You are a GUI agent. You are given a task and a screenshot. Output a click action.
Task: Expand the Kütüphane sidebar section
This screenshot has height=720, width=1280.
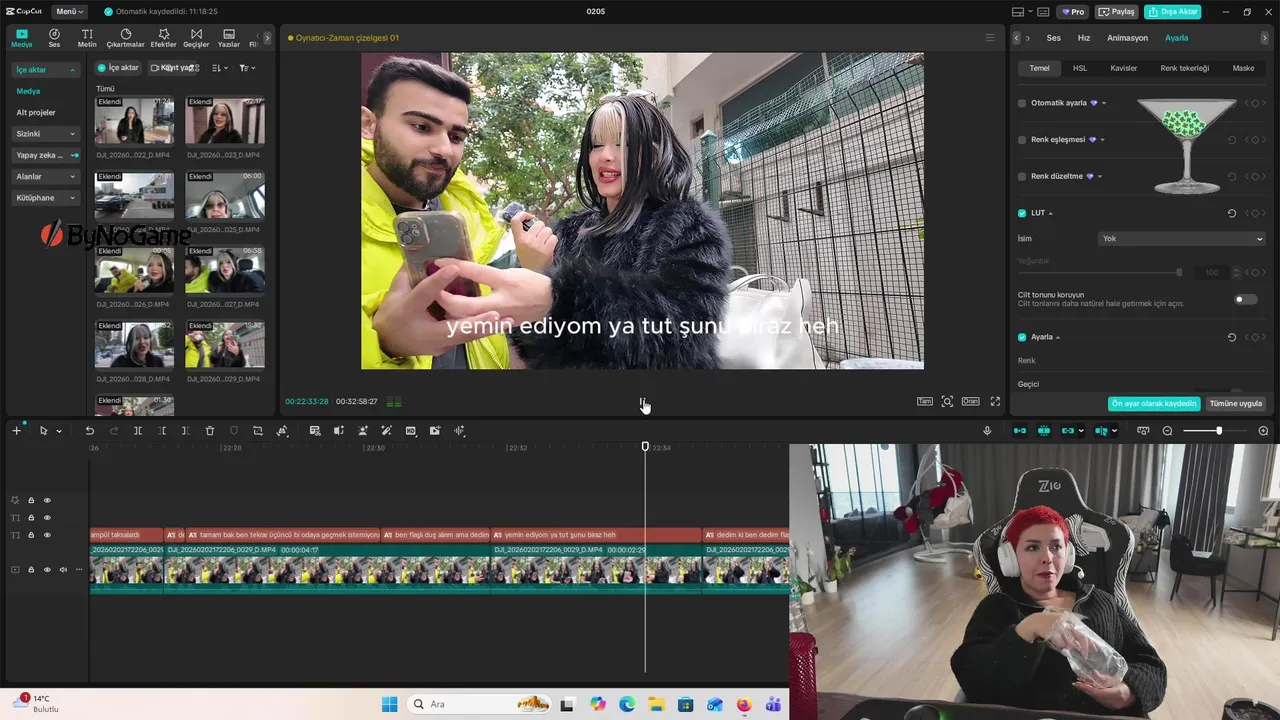click(46, 198)
